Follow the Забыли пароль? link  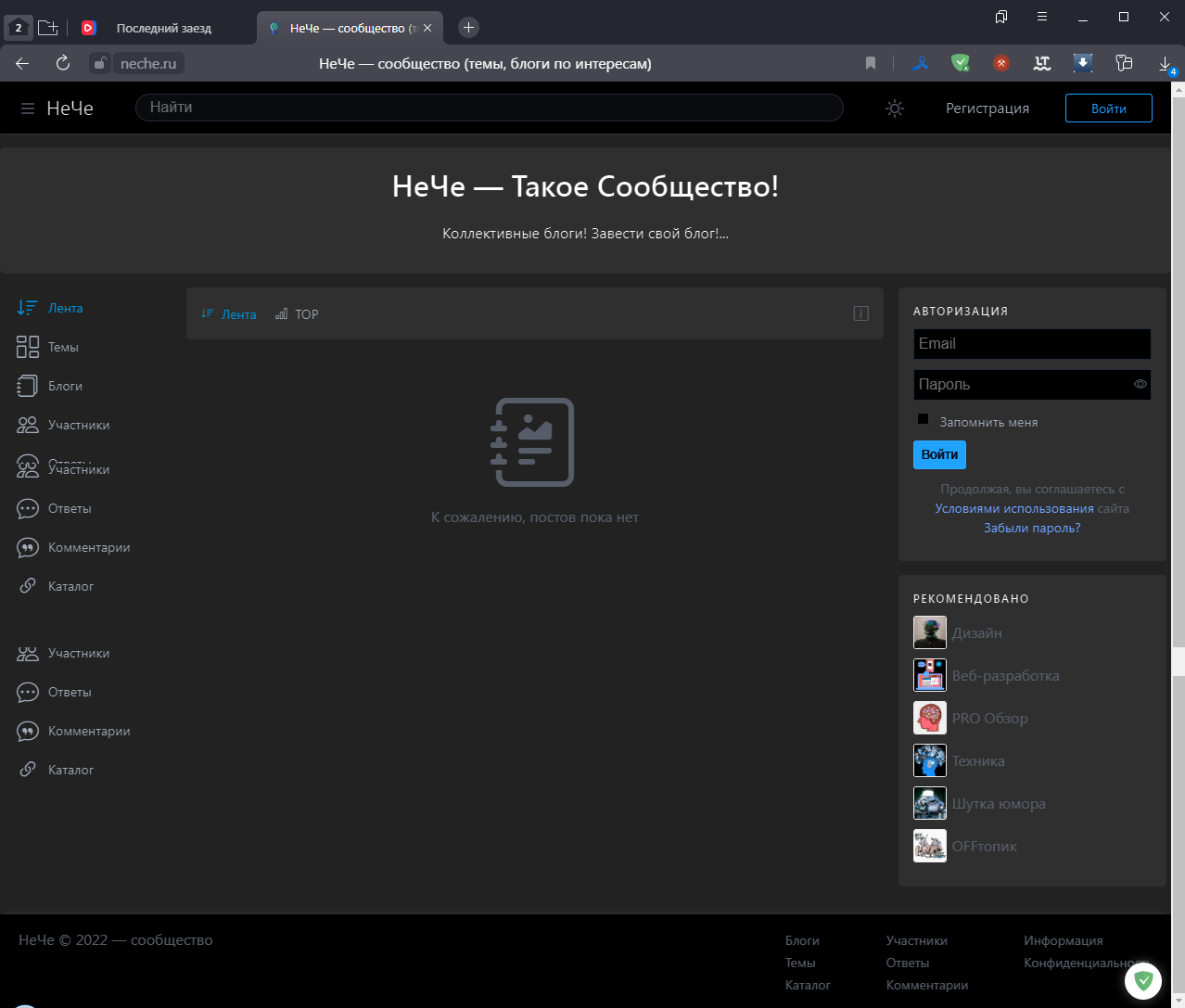[1031, 528]
